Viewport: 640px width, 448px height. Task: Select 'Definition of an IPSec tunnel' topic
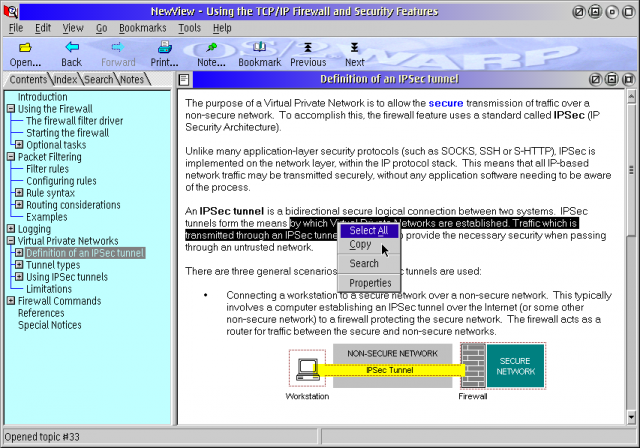tap(85, 253)
